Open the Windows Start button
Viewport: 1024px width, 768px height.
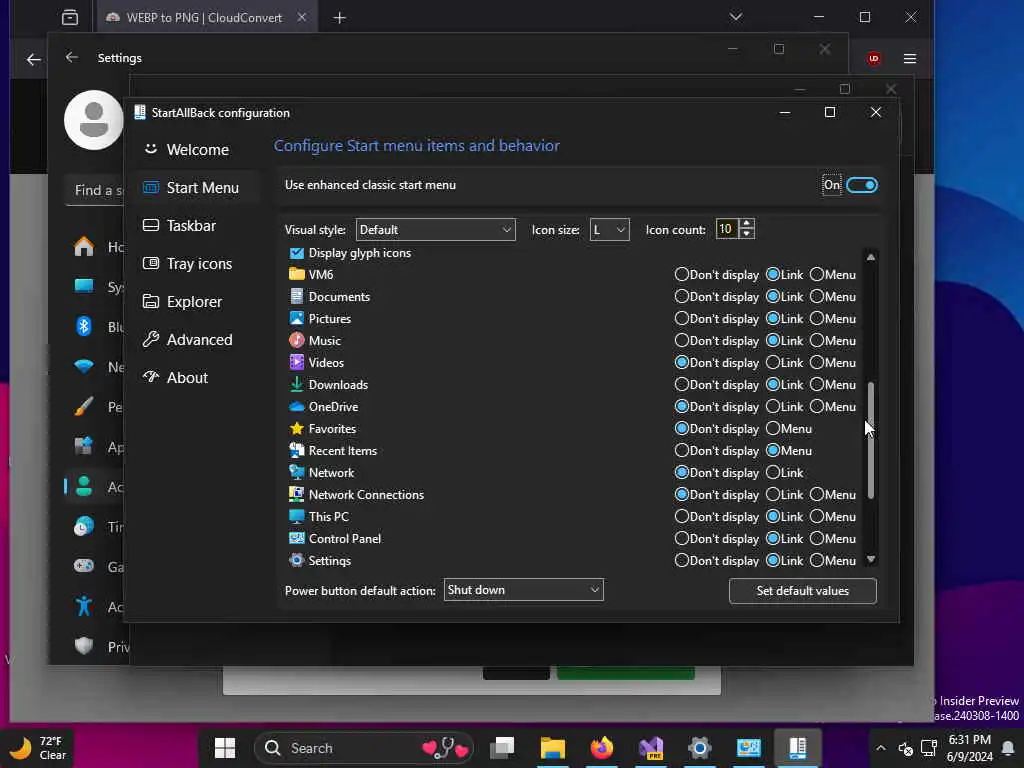click(x=225, y=748)
